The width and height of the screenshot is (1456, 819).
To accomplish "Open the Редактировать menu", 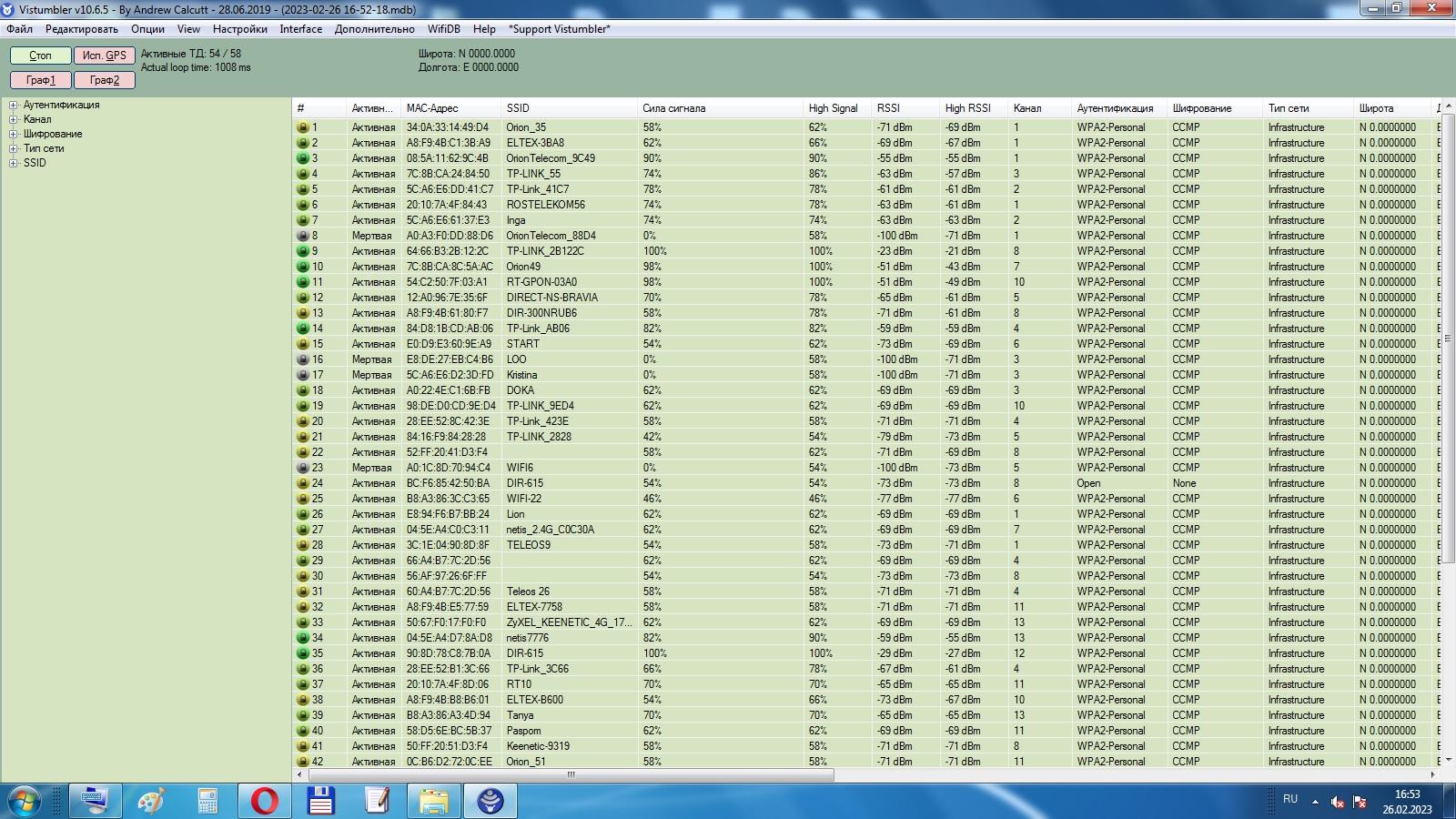I will click(x=82, y=29).
